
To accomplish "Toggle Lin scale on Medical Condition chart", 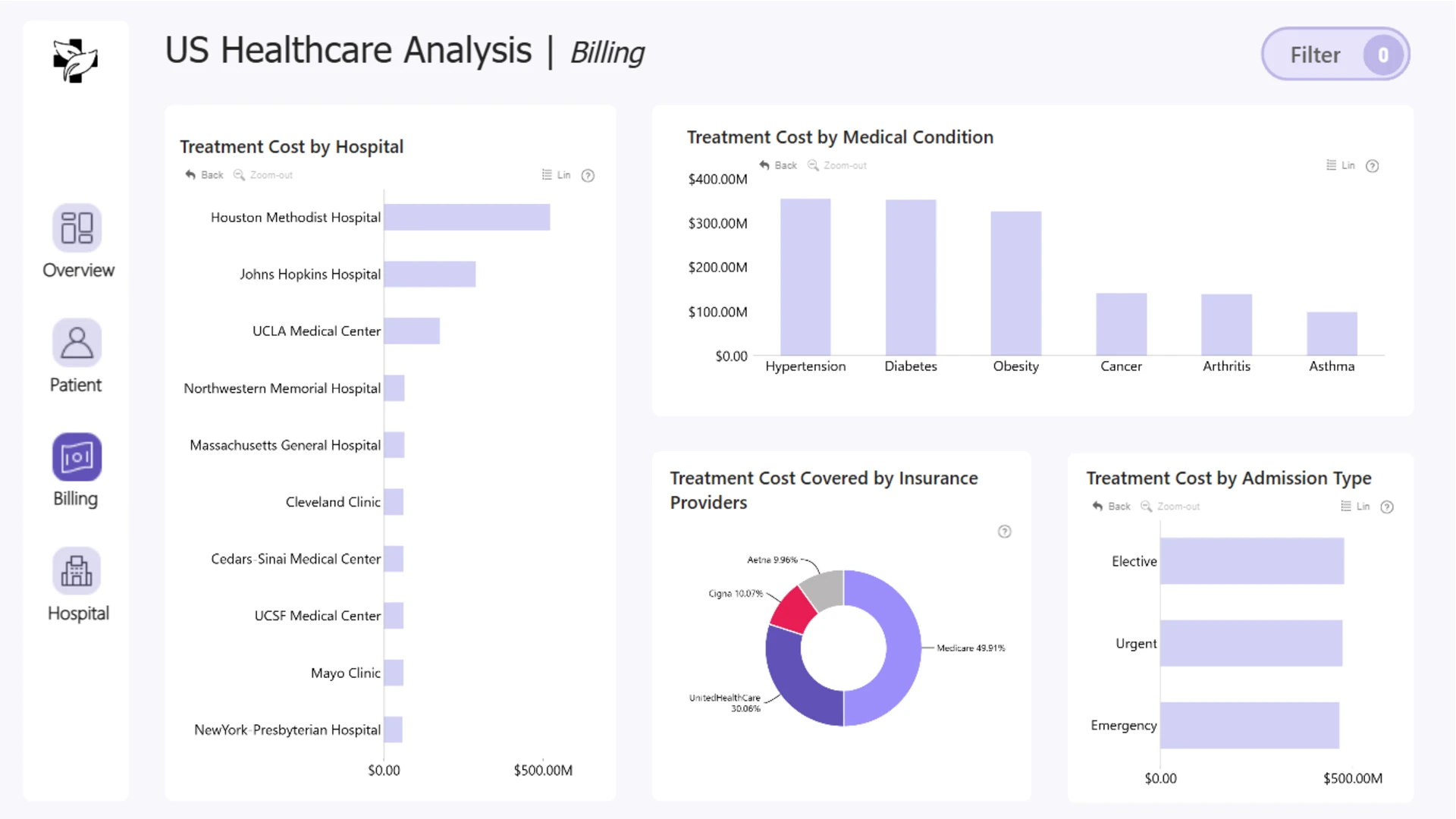I will pyautogui.click(x=1340, y=165).
